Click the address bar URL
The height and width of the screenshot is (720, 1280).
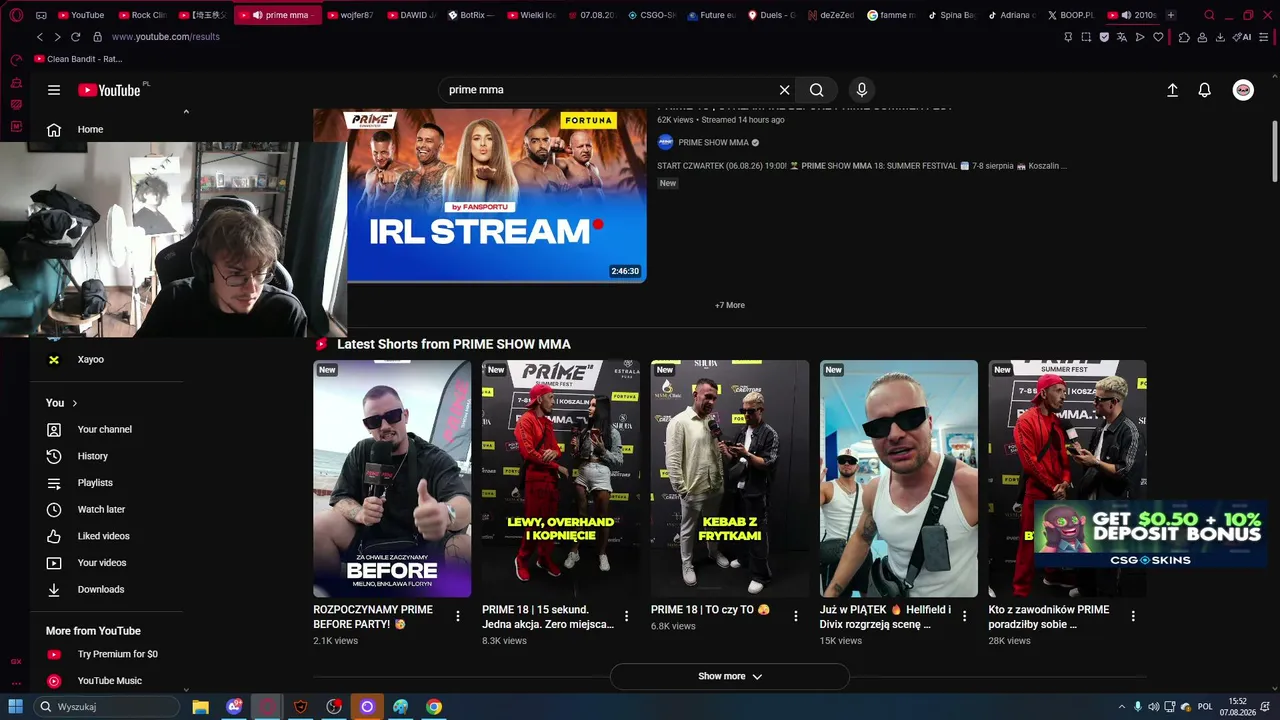(166, 37)
